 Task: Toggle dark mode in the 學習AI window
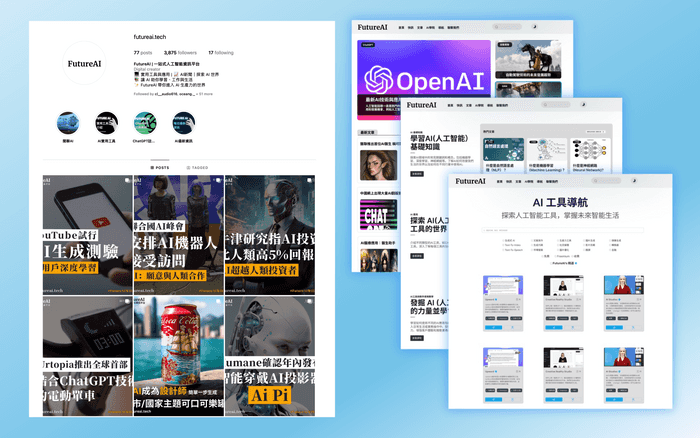point(583,104)
